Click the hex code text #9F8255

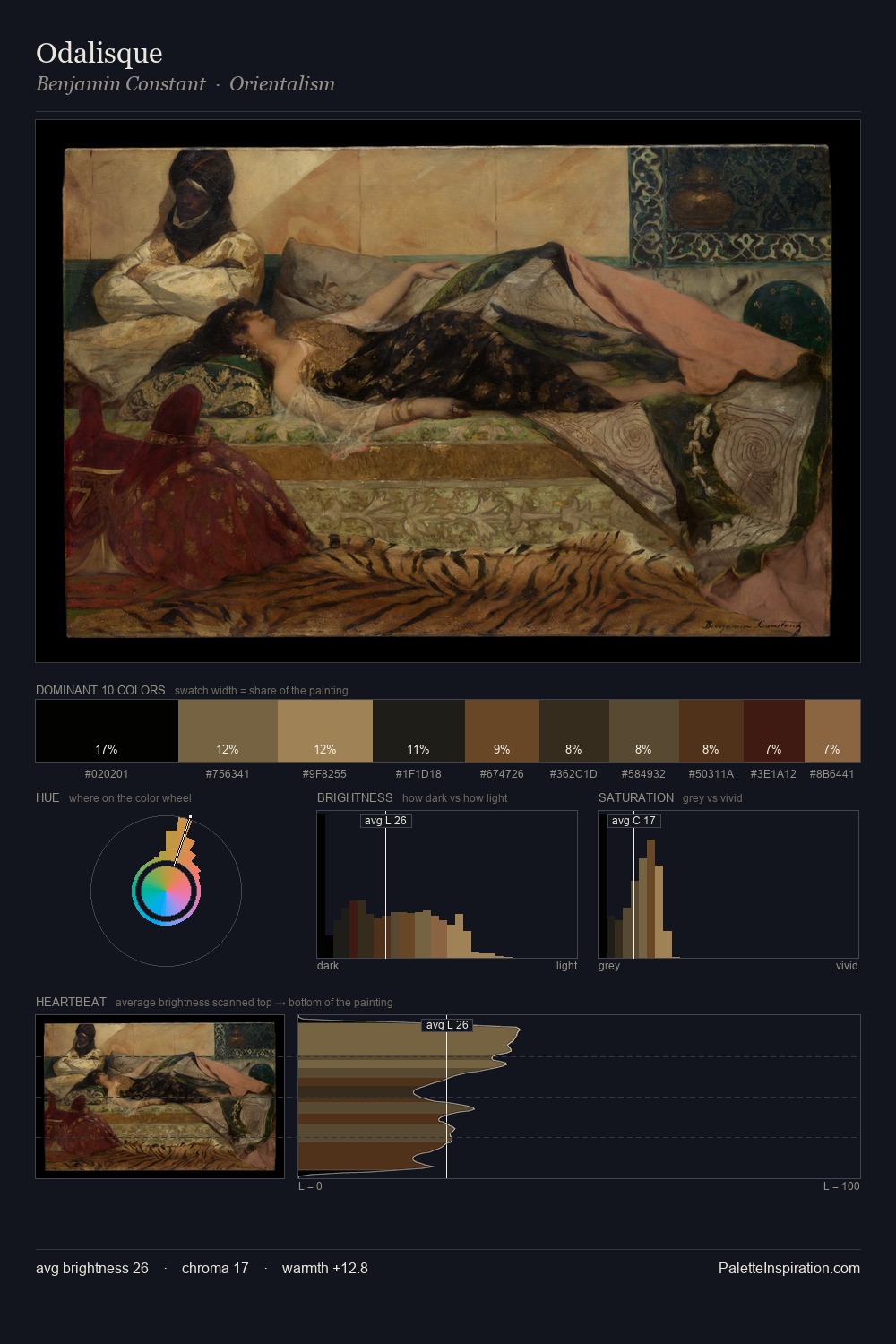point(325,774)
